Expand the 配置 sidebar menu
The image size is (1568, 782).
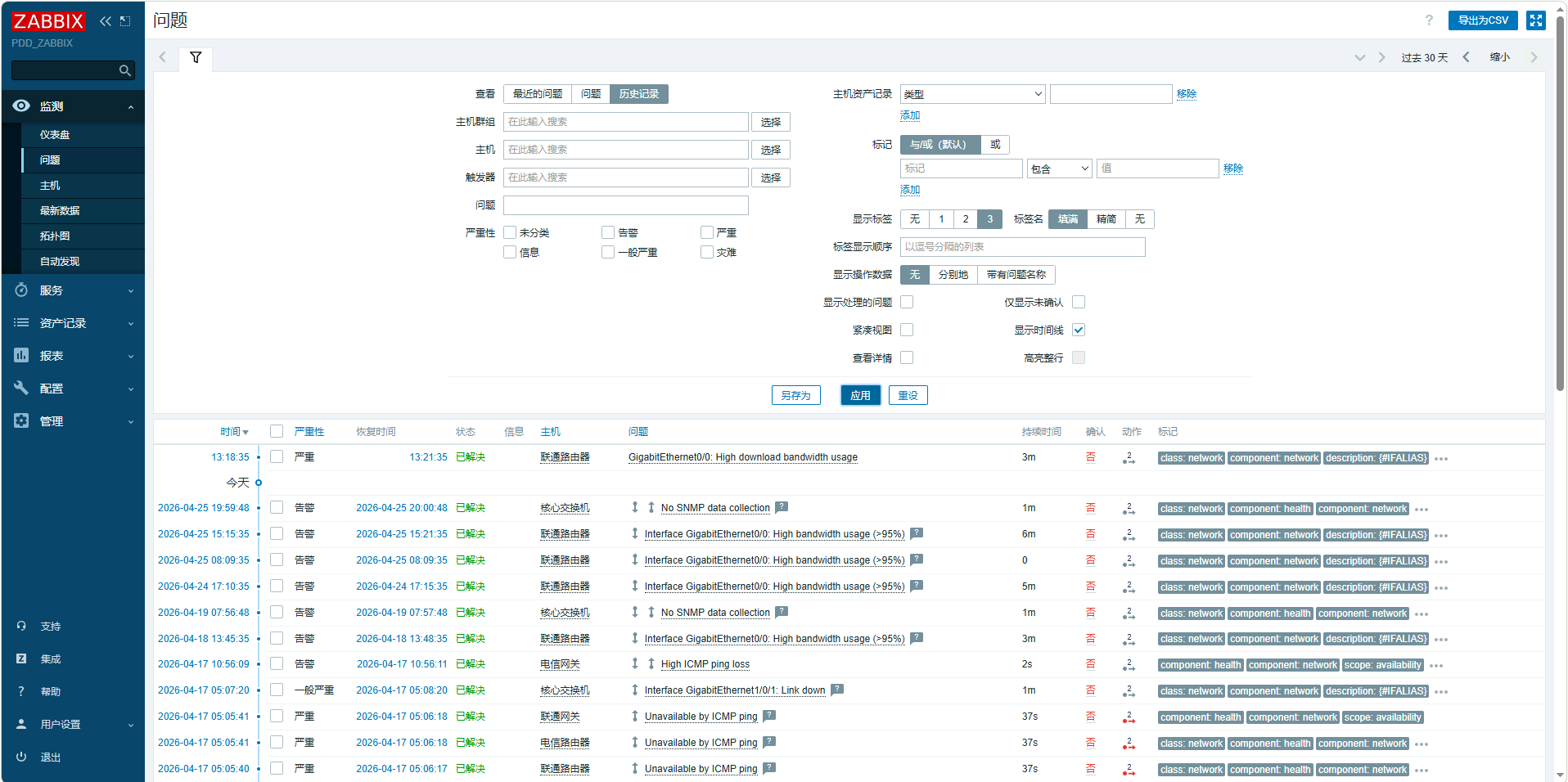click(74, 389)
